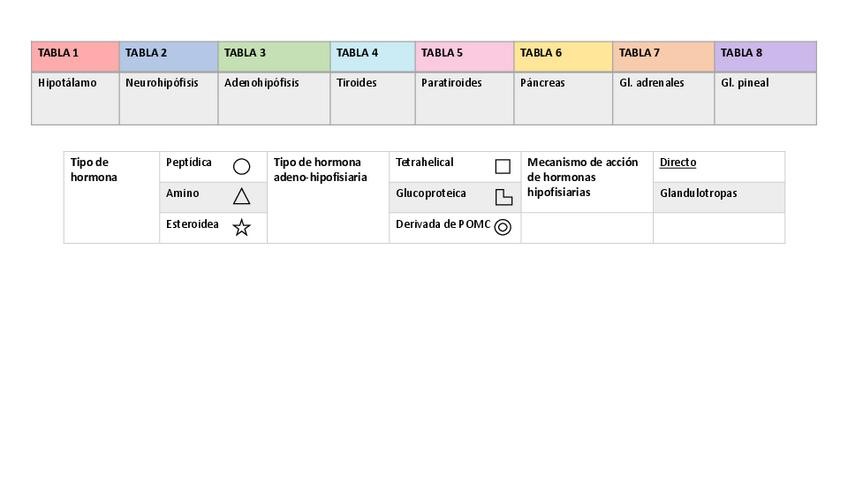
Task: Select the double-circle icon beside Derivada de POMC
Action: click(x=503, y=227)
